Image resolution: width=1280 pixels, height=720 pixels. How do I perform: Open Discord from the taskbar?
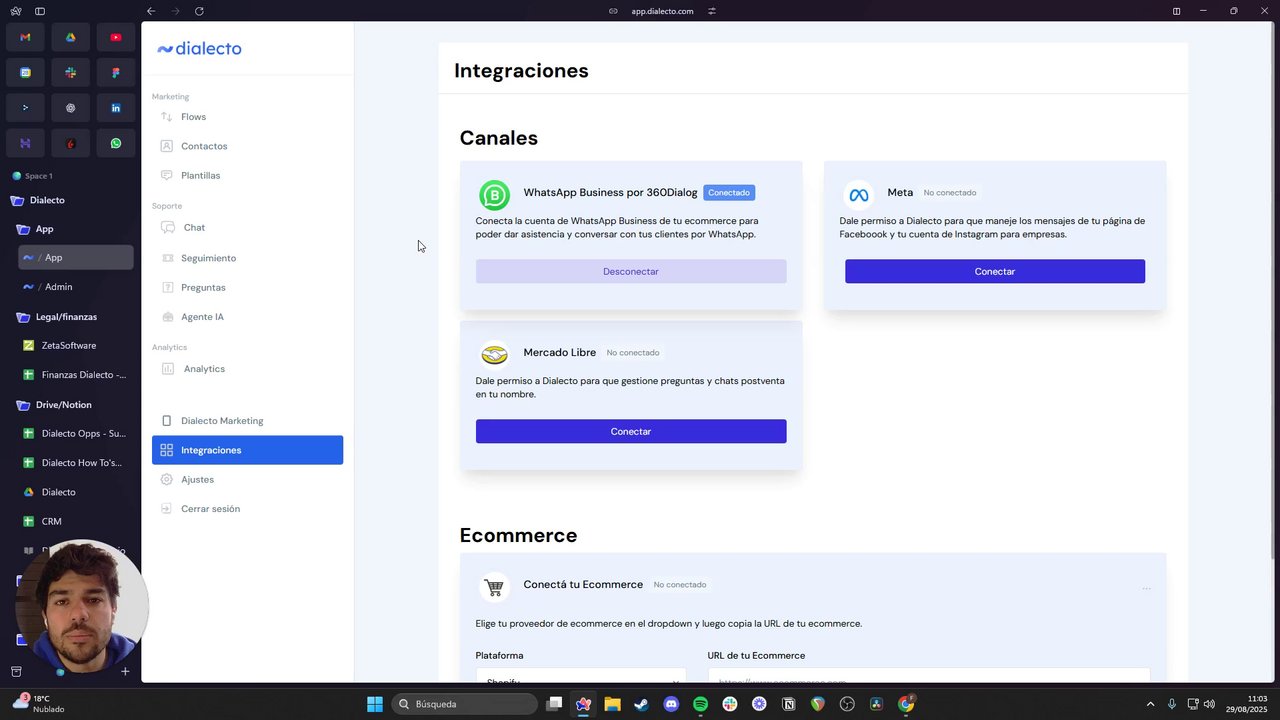click(671, 704)
